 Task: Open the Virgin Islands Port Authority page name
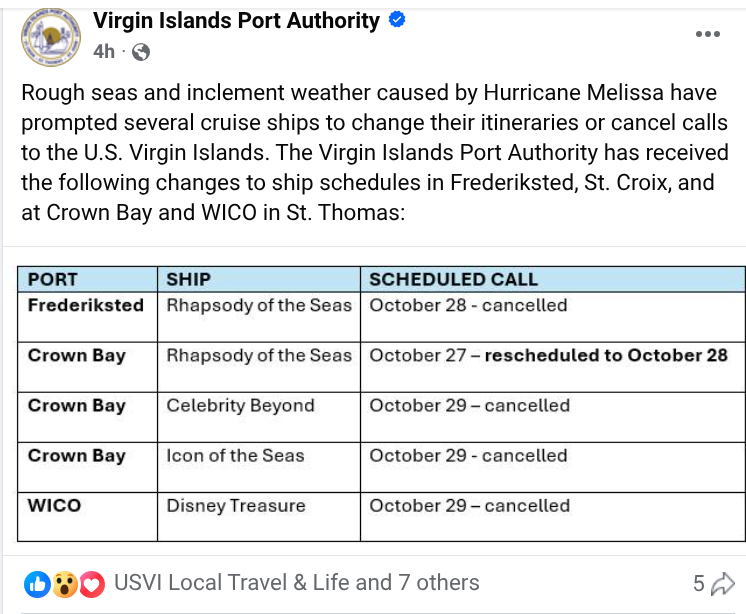click(x=236, y=20)
